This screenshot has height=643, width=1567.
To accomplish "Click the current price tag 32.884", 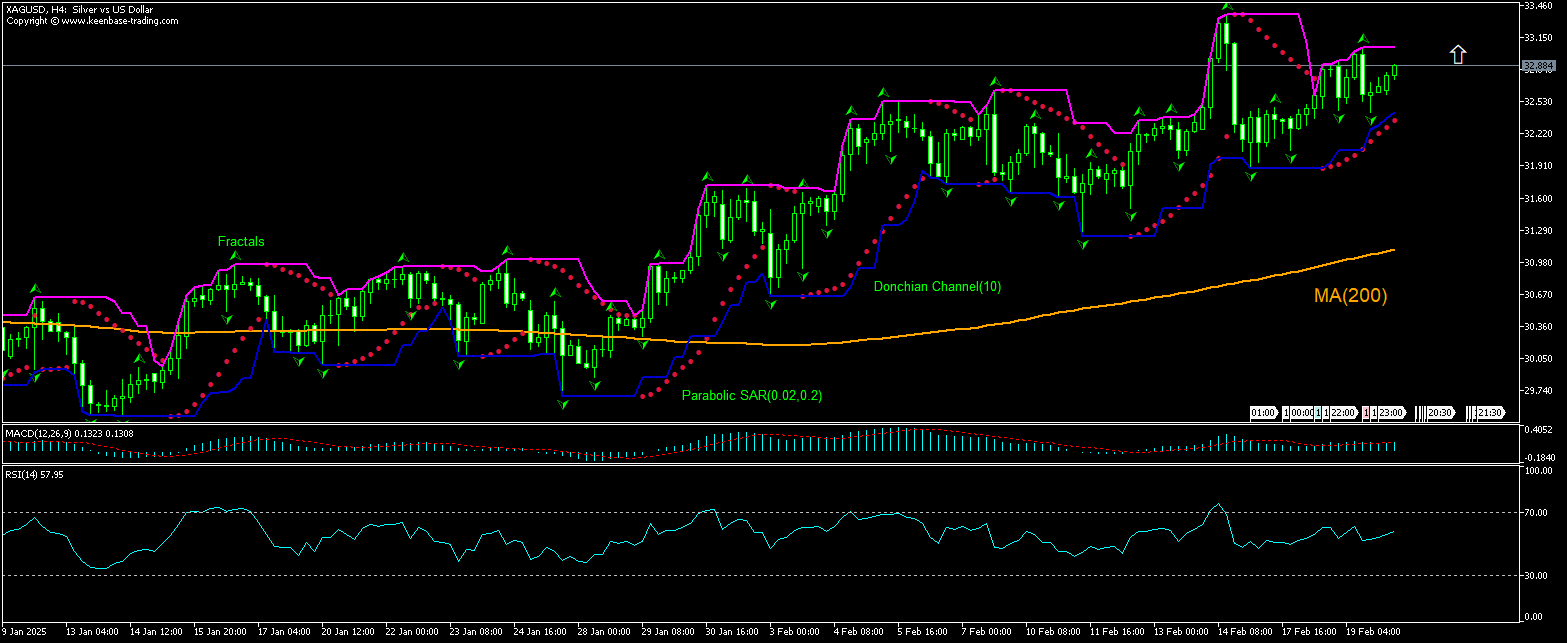I will pyautogui.click(x=1537, y=66).
